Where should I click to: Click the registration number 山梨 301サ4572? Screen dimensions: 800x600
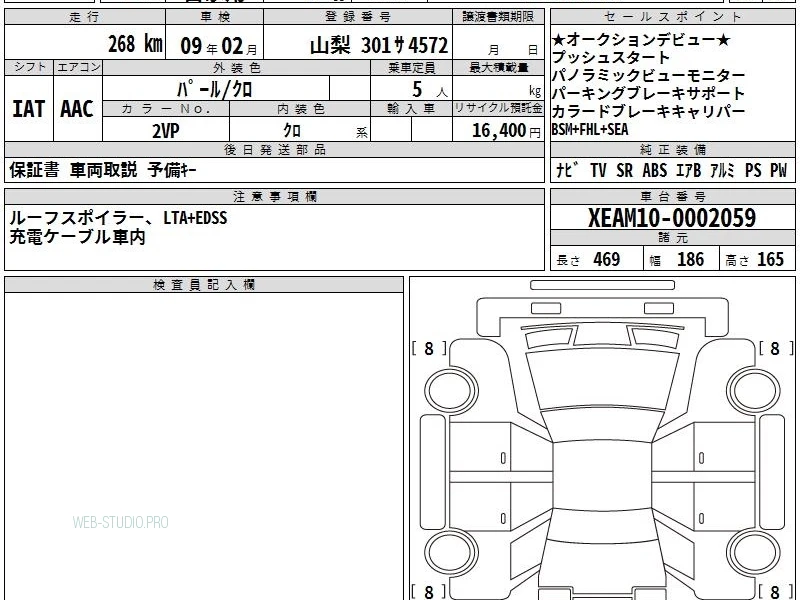(x=379, y=45)
